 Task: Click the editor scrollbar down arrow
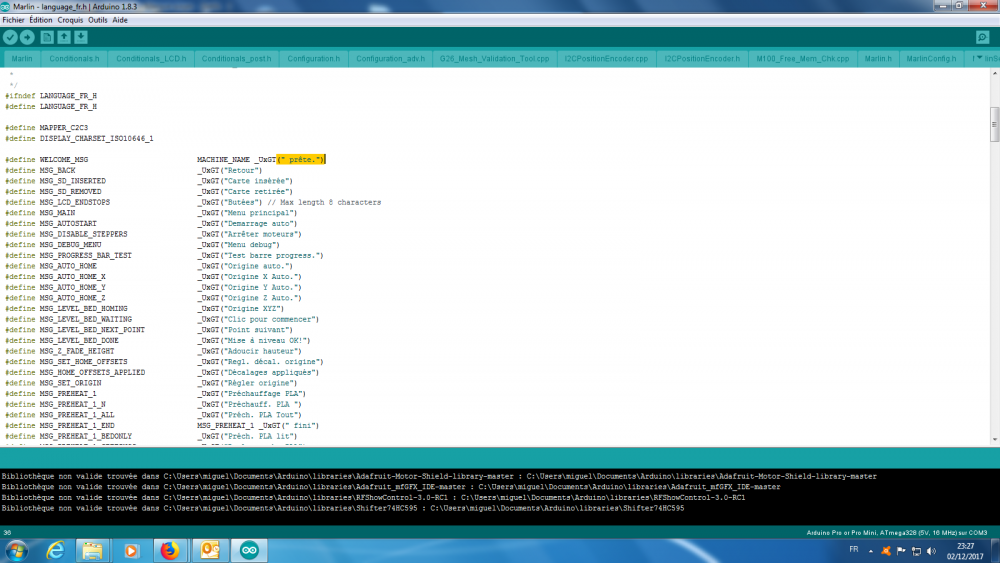point(994,439)
